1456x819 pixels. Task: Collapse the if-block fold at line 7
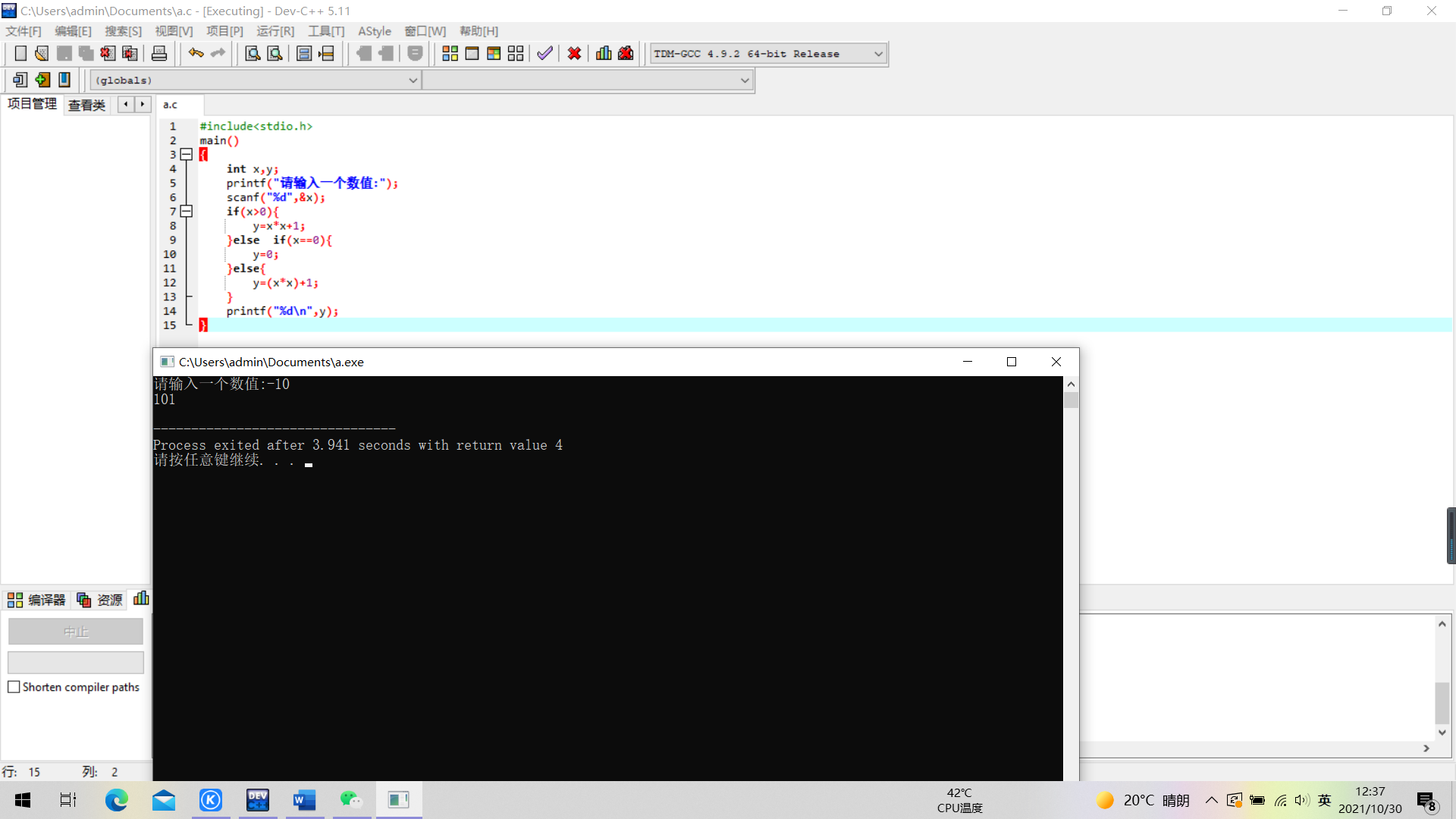[x=187, y=212]
